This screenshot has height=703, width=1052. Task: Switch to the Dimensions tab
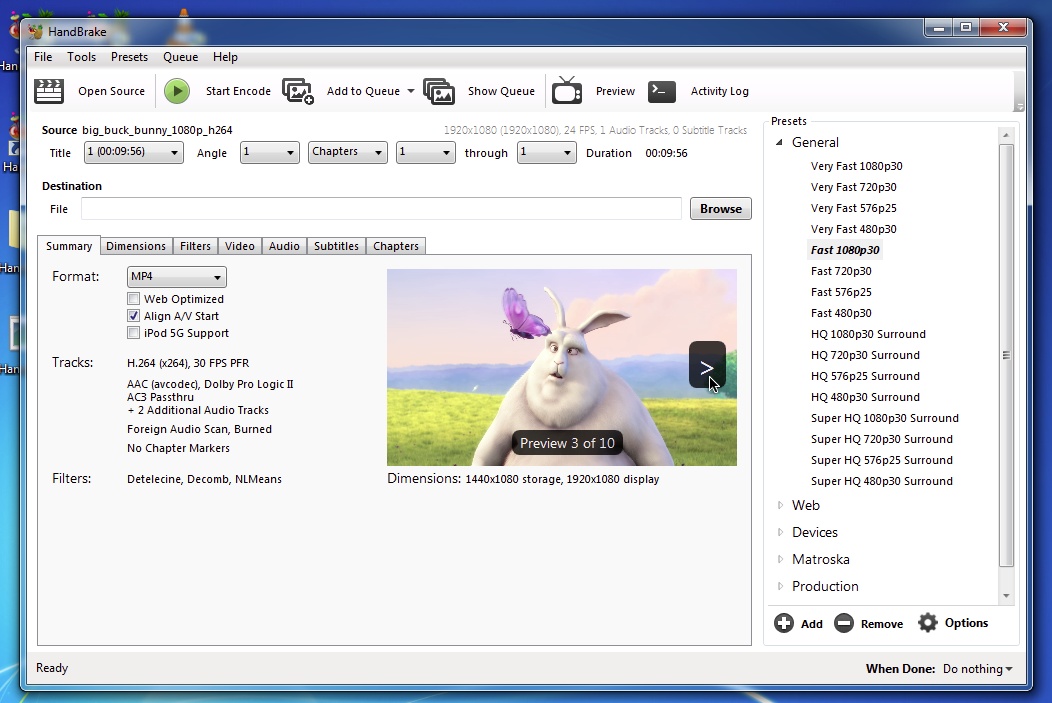[x=136, y=246]
